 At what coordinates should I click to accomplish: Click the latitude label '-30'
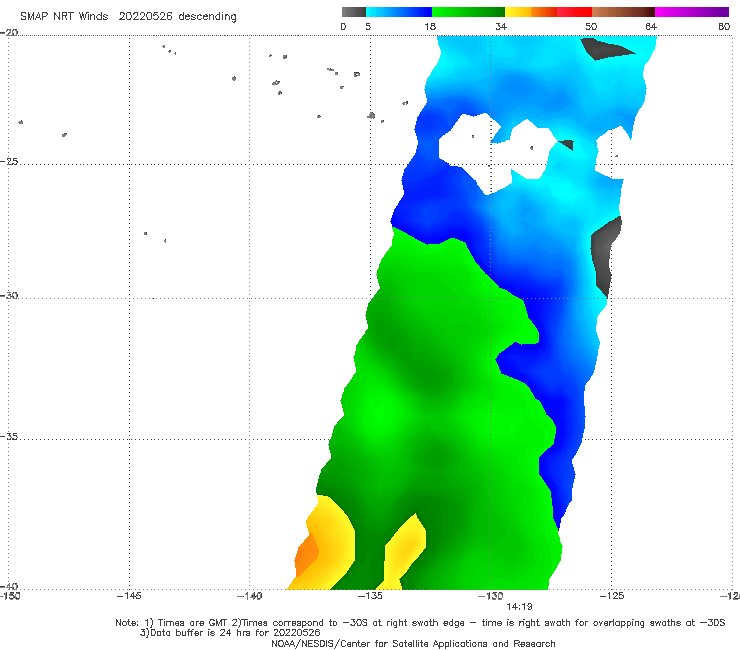(x=9, y=295)
